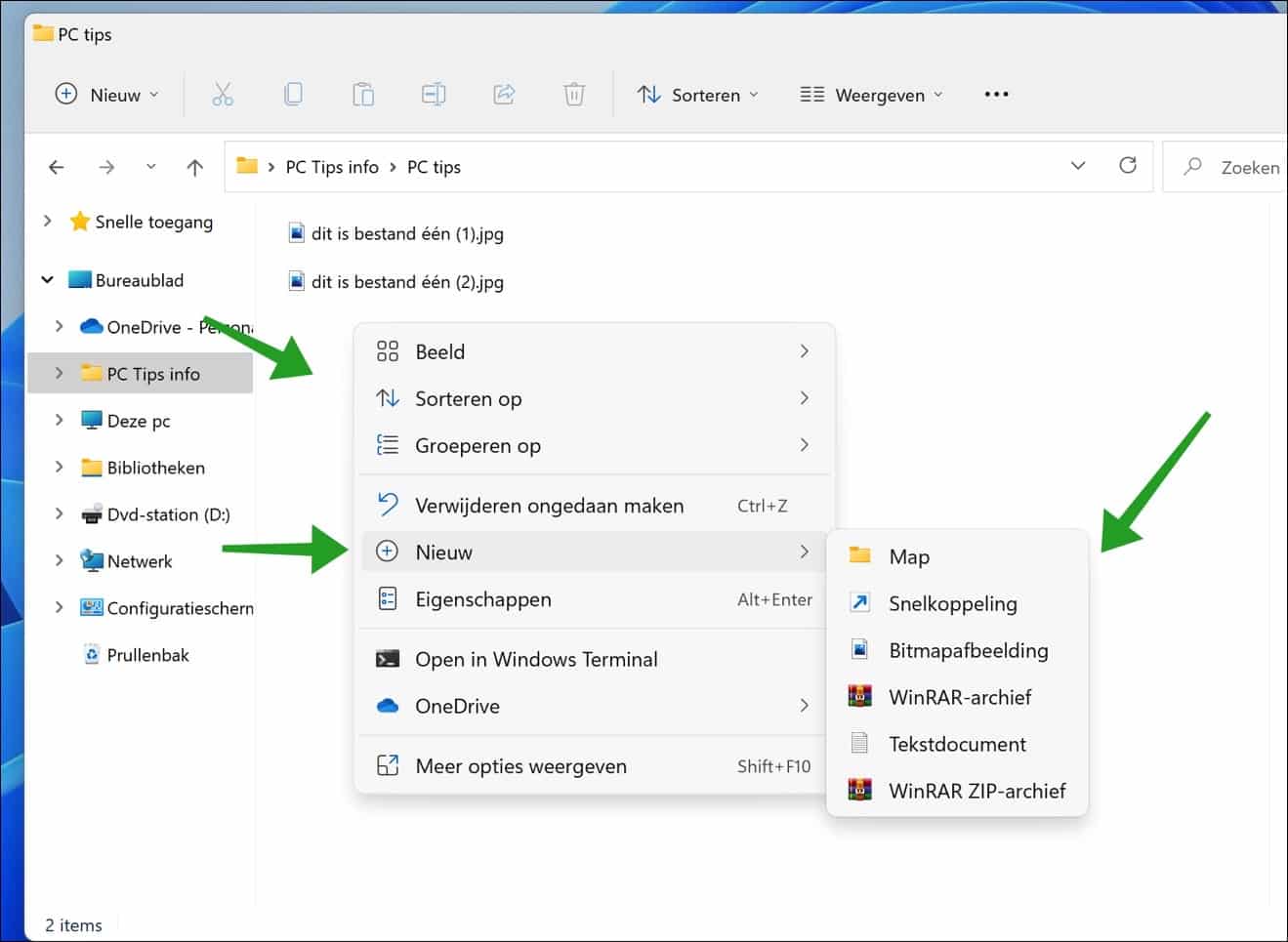
Task: Click the Rename icon in the toolbar
Action: pos(434,94)
